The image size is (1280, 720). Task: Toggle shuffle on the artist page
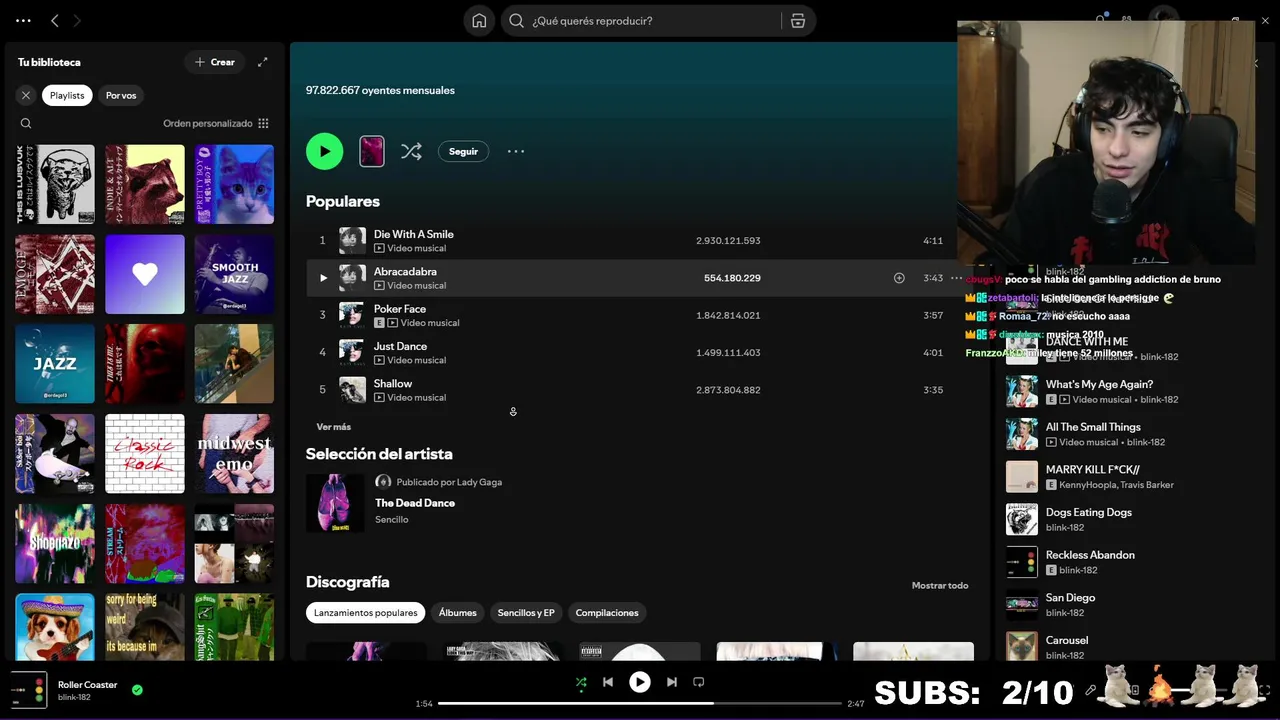tap(411, 151)
